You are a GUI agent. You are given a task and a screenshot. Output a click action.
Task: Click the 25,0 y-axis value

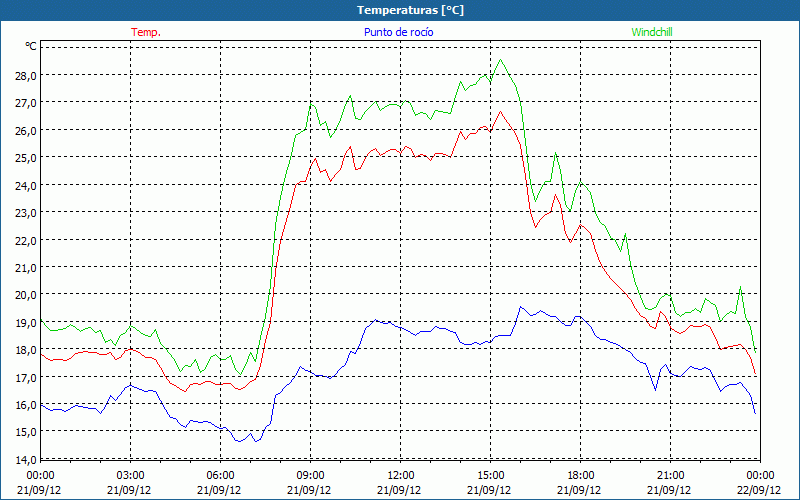(26, 158)
